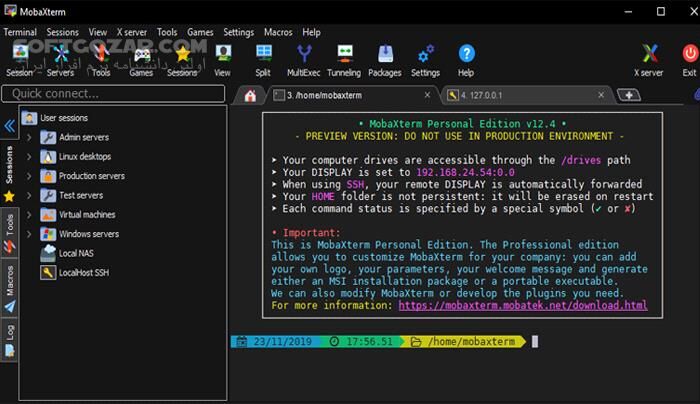Expand the Linux desktops folder
The height and width of the screenshot is (404, 700).
click(x=29, y=157)
